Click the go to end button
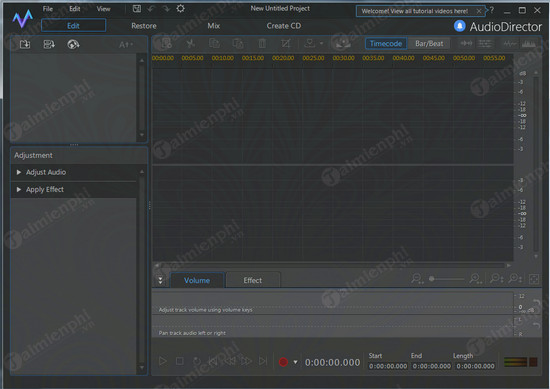The width and height of the screenshot is (550, 389). 263,361
